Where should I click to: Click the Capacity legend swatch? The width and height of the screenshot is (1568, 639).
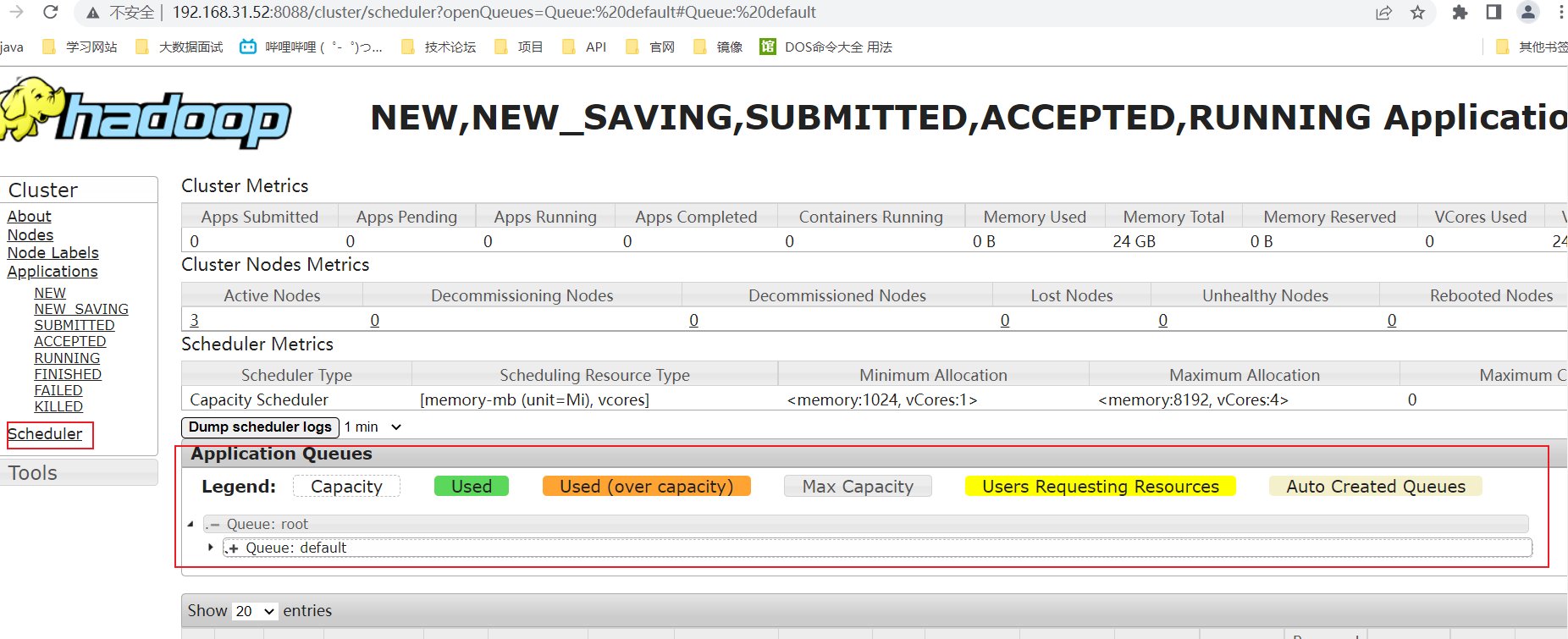pos(346,487)
